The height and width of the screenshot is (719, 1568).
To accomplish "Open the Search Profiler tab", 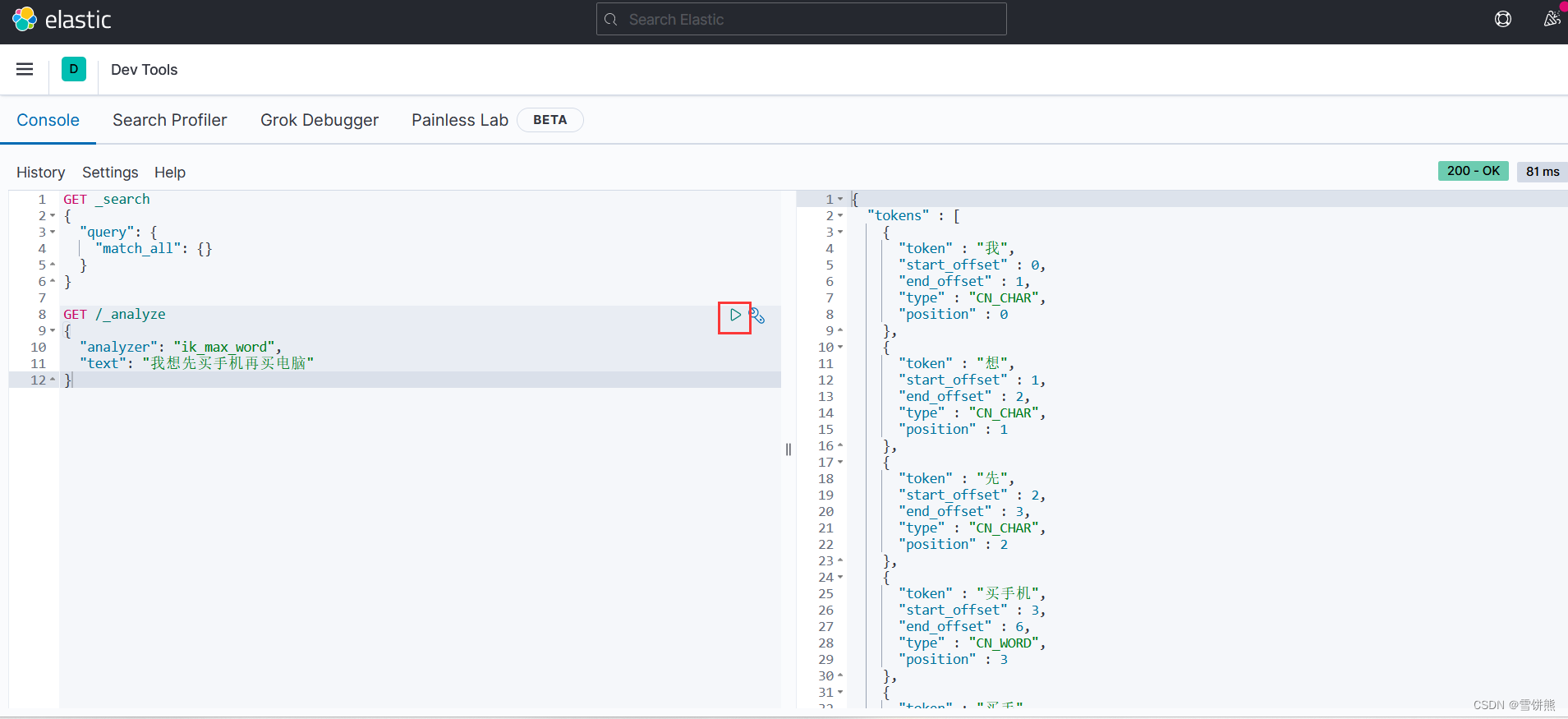I will click(169, 120).
